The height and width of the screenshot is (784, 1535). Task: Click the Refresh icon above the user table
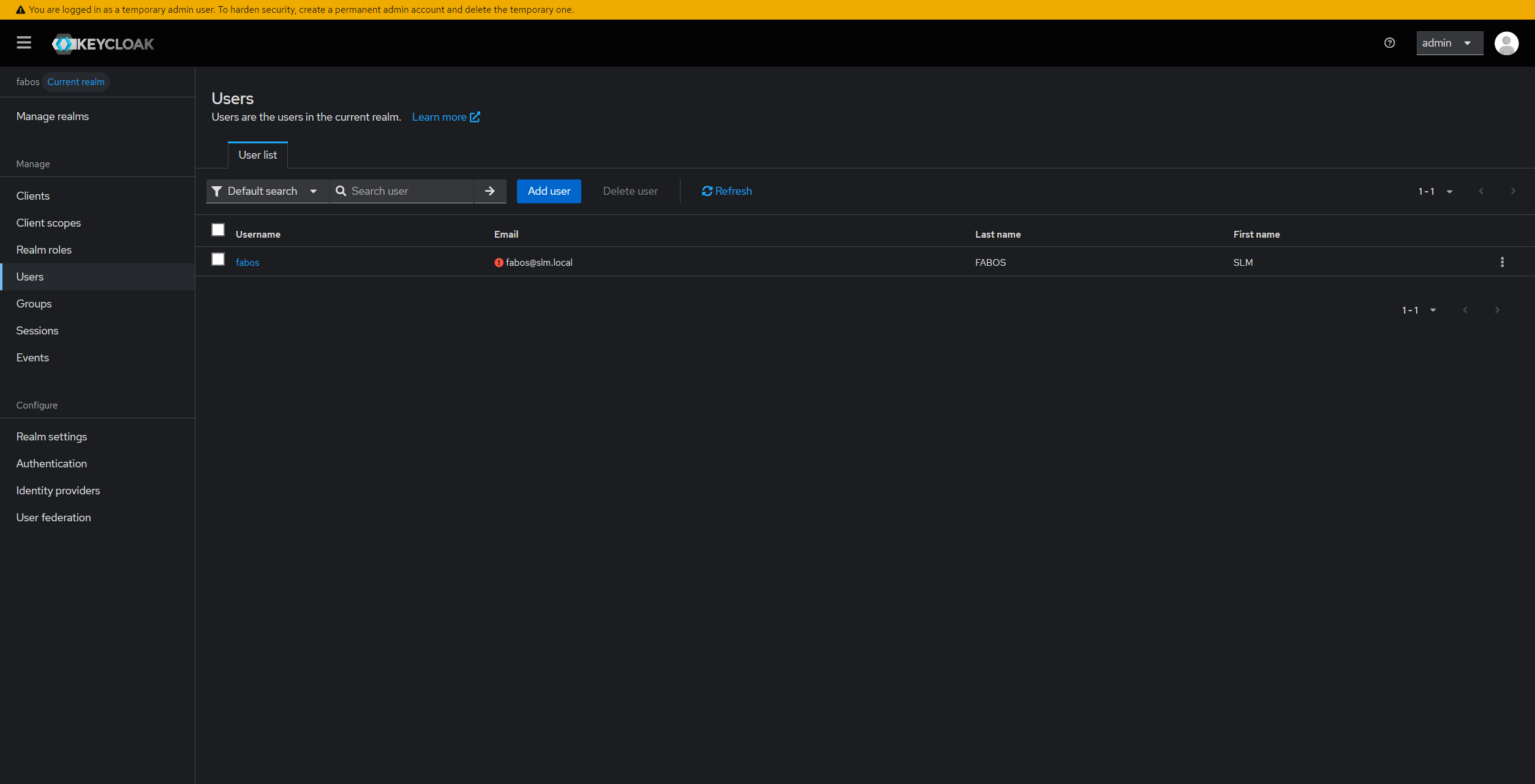click(x=707, y=191)
